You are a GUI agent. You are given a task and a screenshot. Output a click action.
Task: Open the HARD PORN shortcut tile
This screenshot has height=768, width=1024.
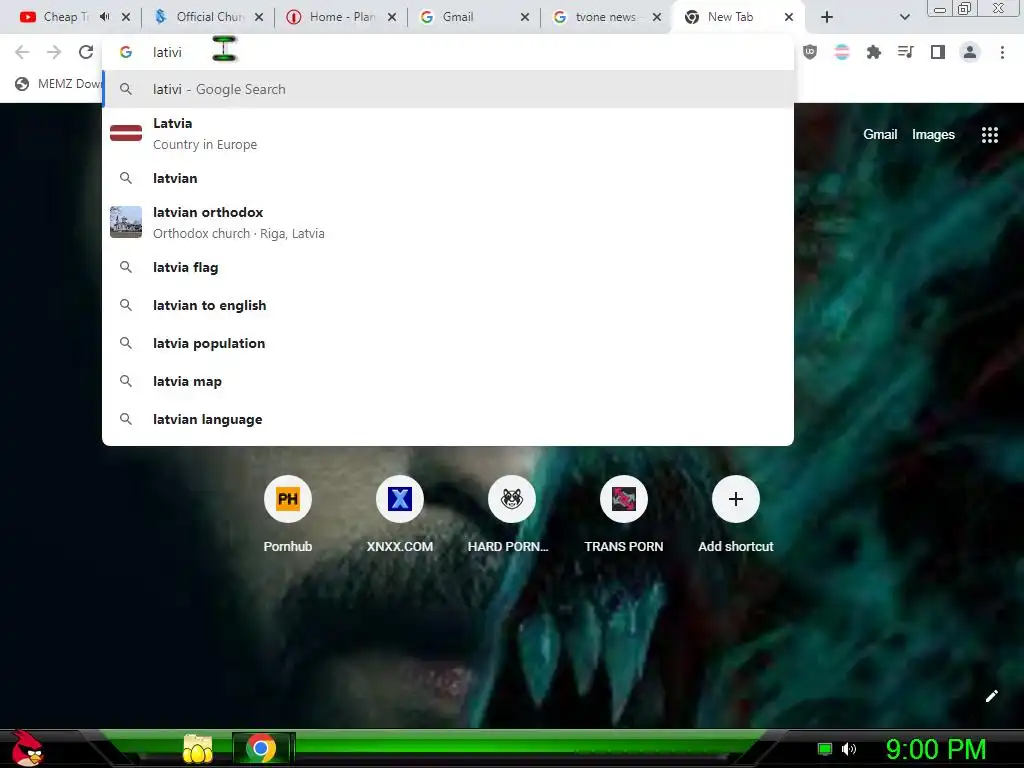tap(511, 515)
